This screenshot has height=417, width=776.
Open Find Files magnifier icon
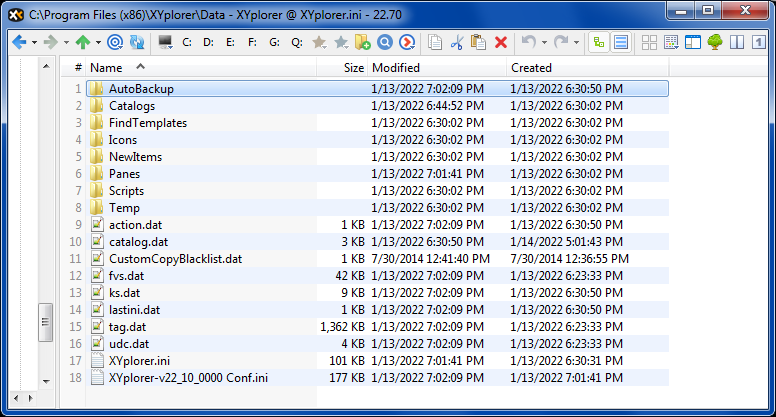385,42
